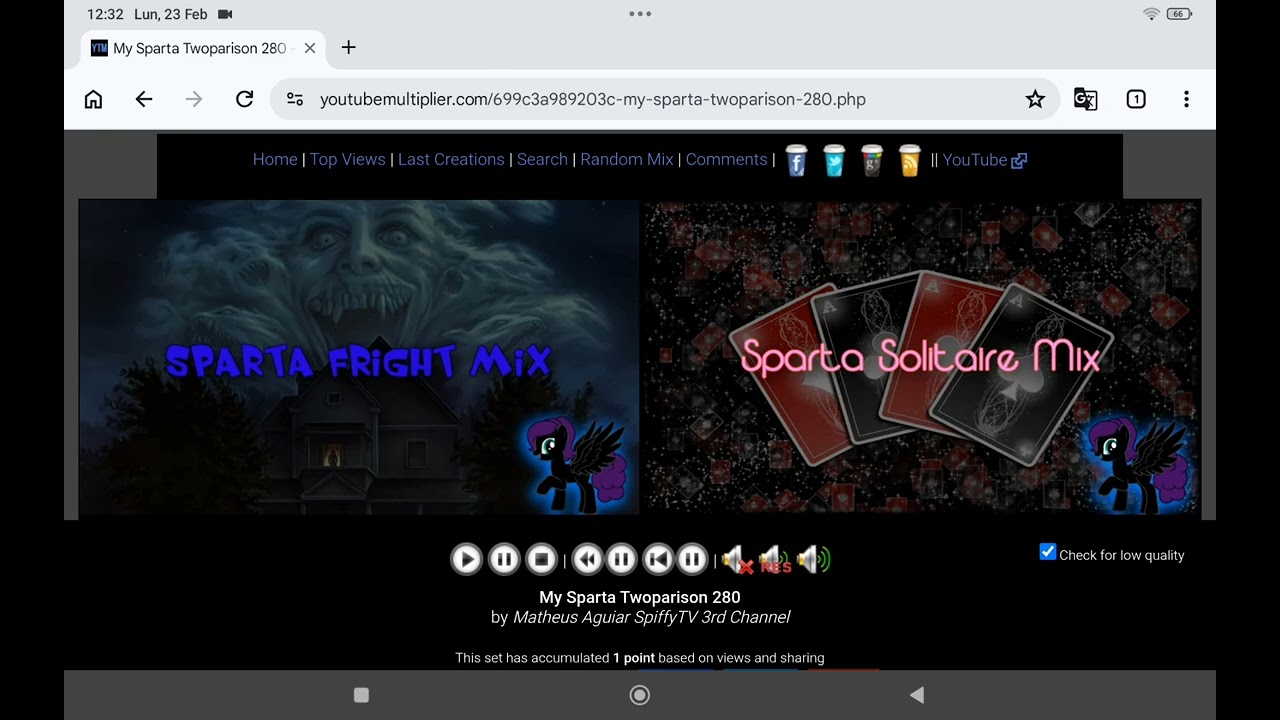This screenshot has width=1280, height=720.
Task: Click the '1 point' accumulated text
Action: [x=634, y=658]
